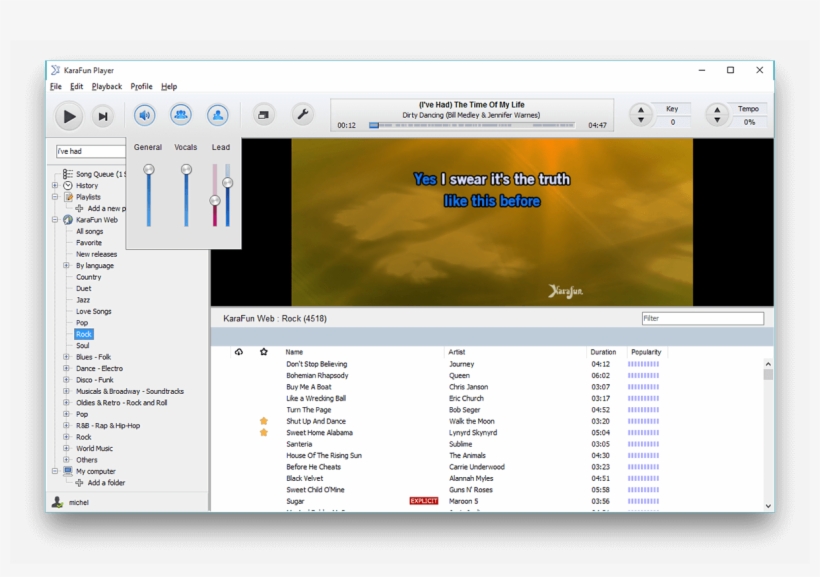Click the song list scrollbar up arrow
Viewport: 820px width, 577px height.
pyautogui.click(x=768, y=364)
